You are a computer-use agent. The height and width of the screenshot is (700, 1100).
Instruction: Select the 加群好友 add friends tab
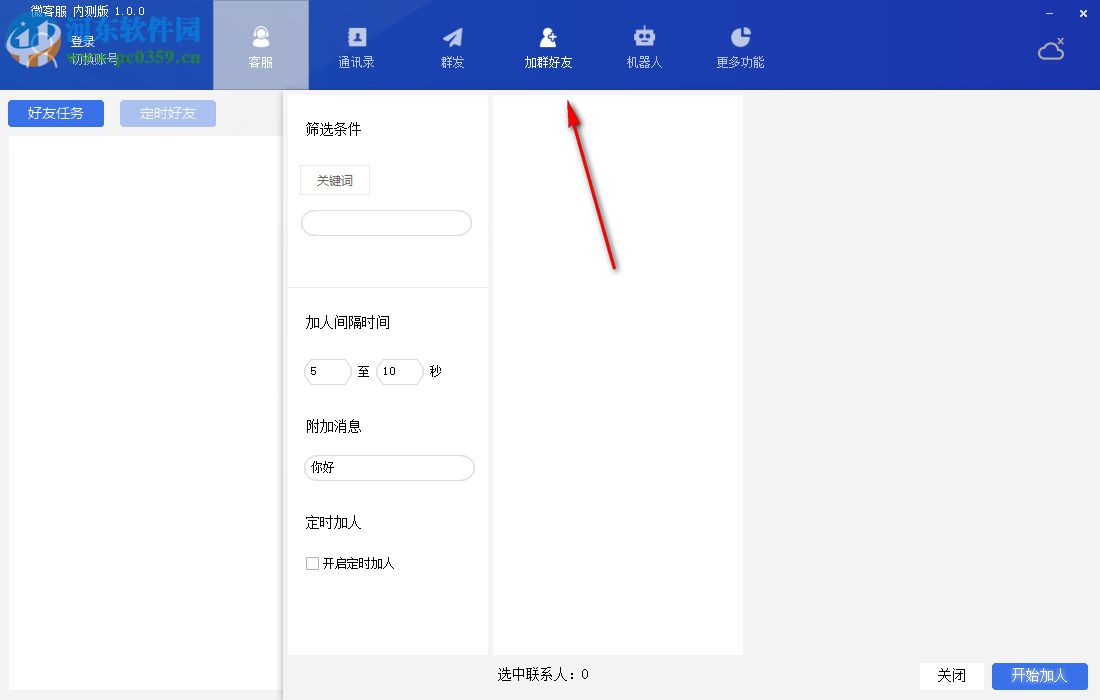click(x=548, y=46)
